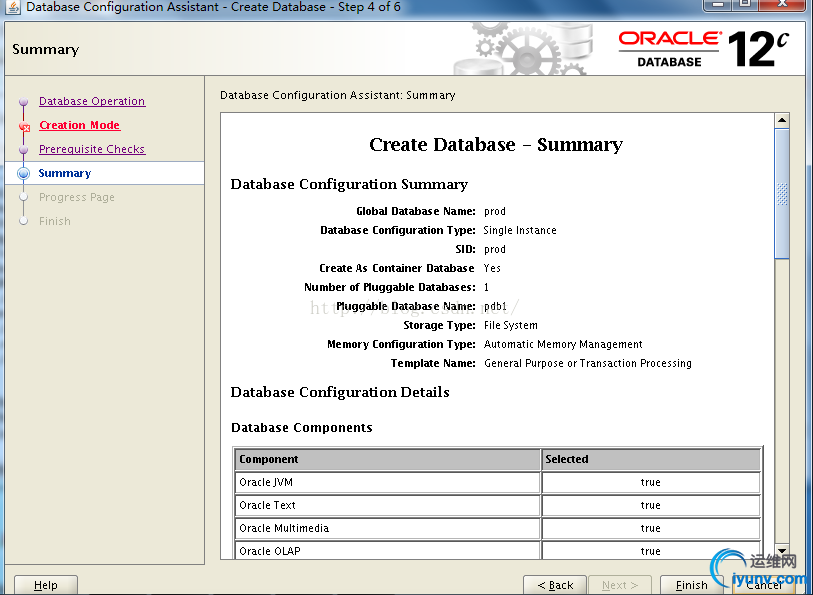This screenshot has width=813, height=595.
Task: Close the Database Configuration Assistant window
Action: pyautogui.click(x=781, y=6)
